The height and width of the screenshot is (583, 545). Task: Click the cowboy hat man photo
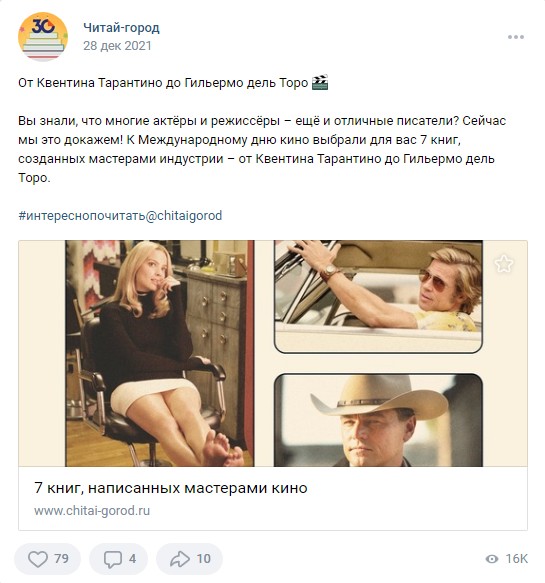coord(378,420)
